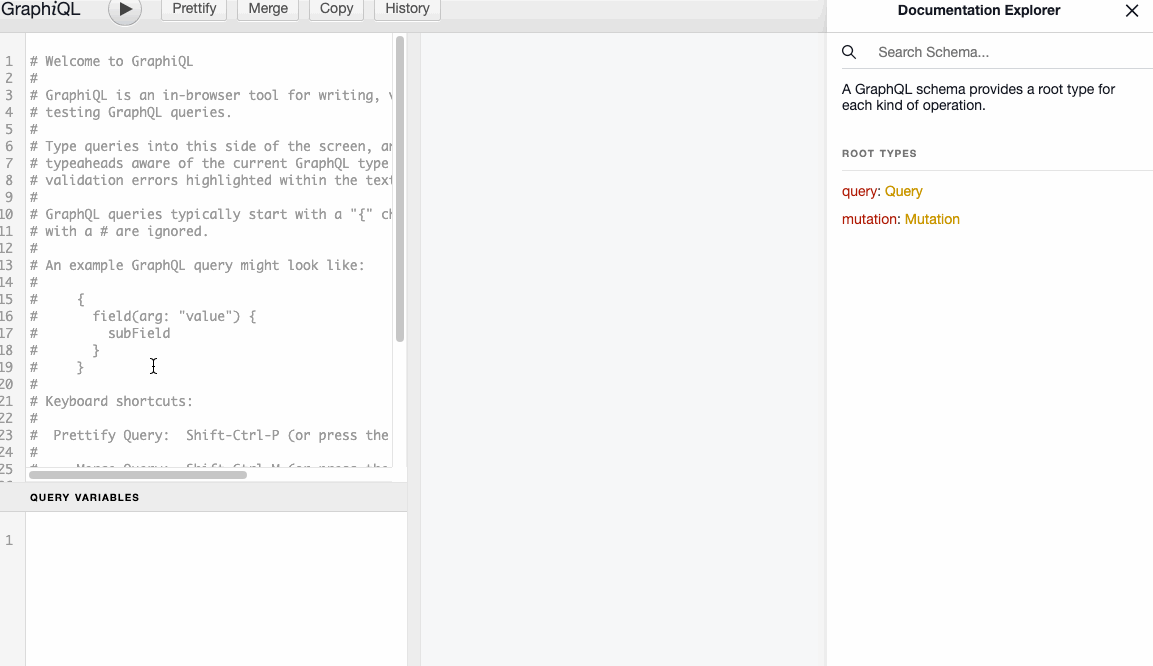The width and height of the screenshot is (1153, 666).
Task: Click the Prettify toolbar button
Action: [x=193, y=9]
